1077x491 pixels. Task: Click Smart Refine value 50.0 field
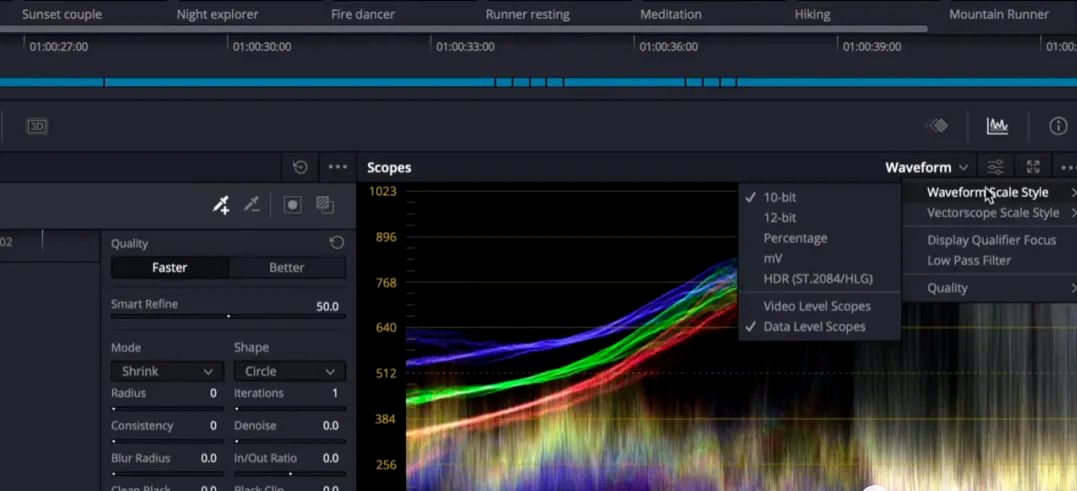(327, 306)
